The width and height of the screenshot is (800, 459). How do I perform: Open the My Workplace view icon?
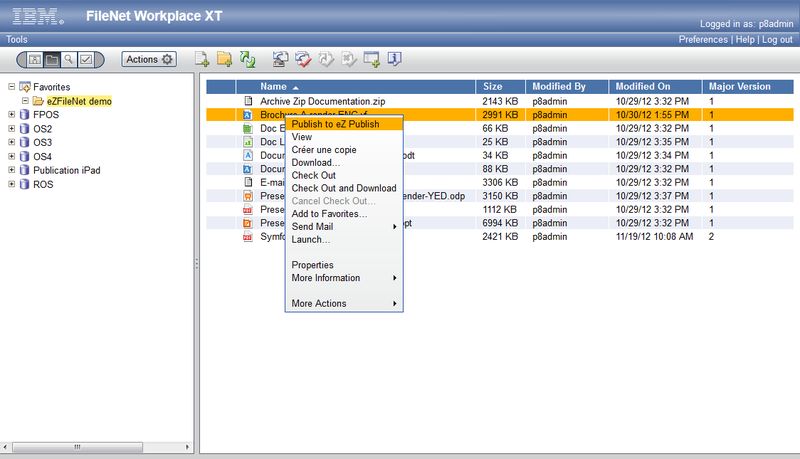click(x=35, y=60)
